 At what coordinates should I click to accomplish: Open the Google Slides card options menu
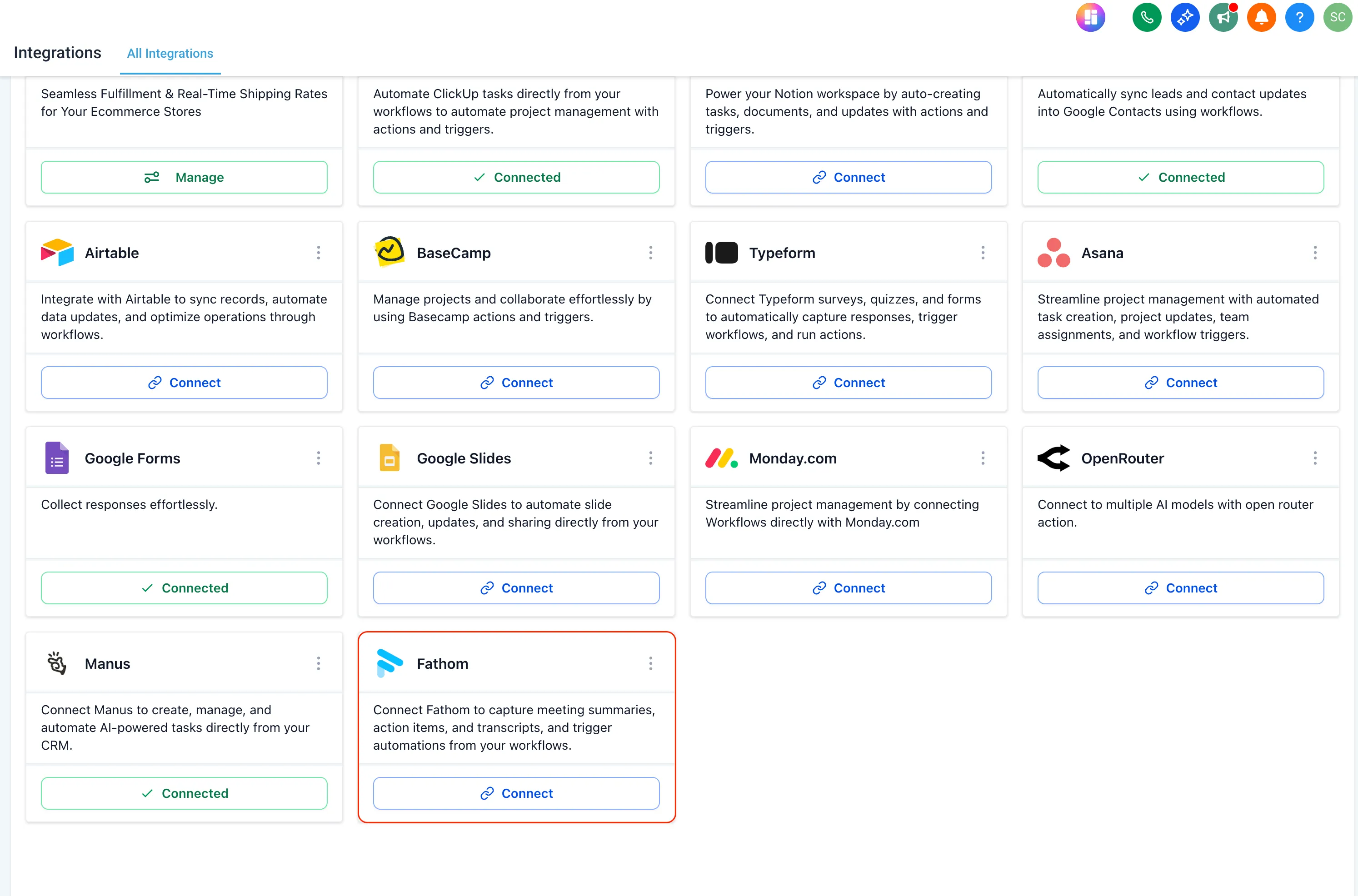[650, 458]
